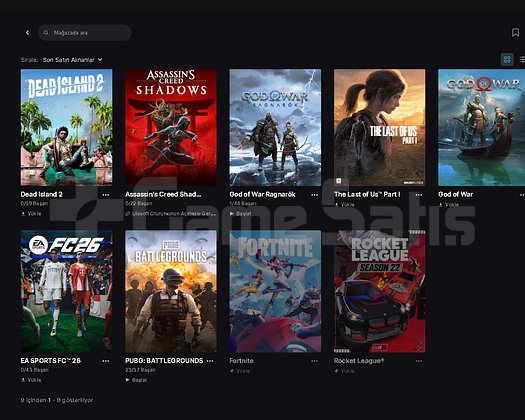Click 'Yükle' under Dead Island 2
The width and height of the screenshot is (525, 420).
[31, 213]
